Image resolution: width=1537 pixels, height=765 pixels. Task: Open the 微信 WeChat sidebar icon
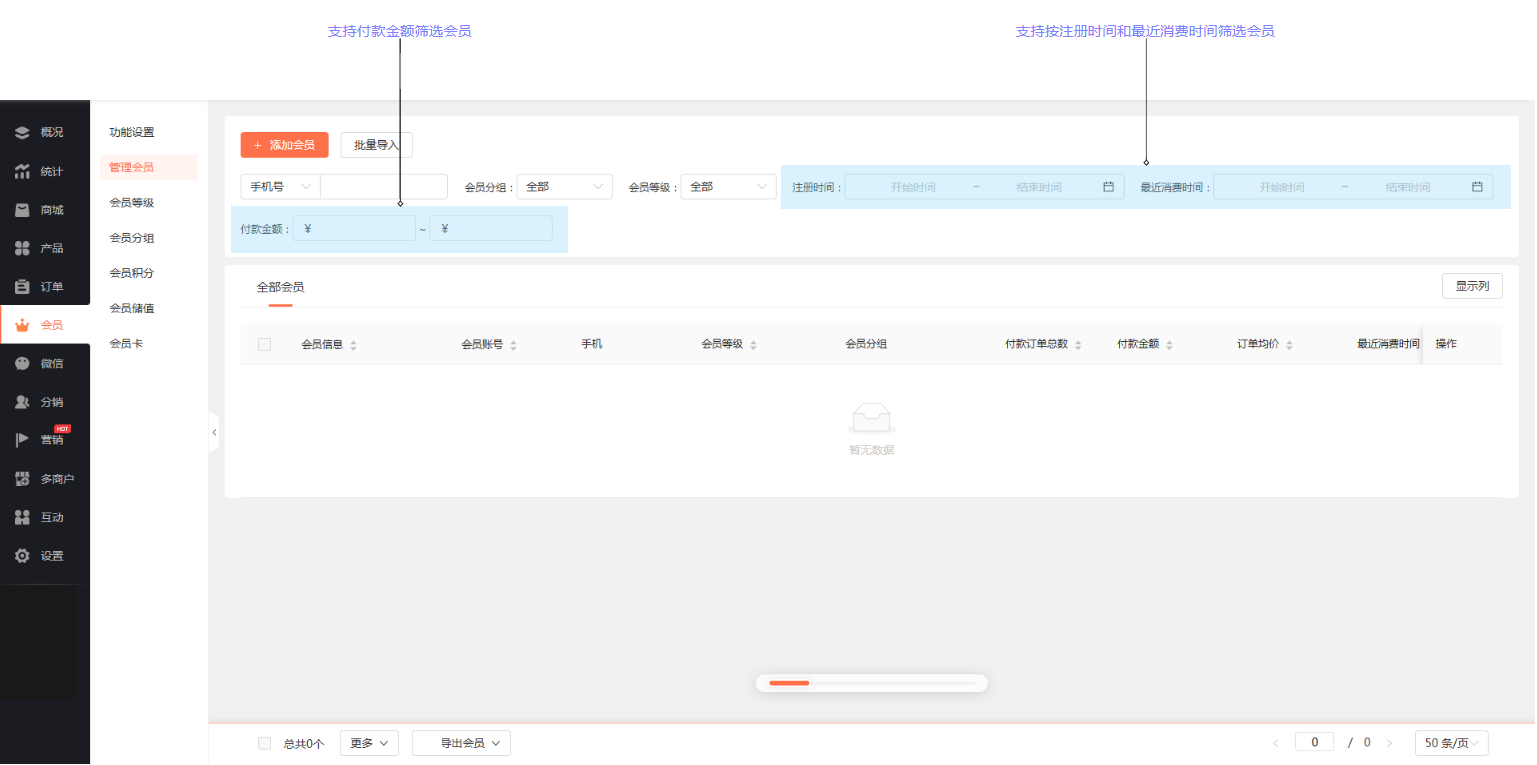point(22,364)
